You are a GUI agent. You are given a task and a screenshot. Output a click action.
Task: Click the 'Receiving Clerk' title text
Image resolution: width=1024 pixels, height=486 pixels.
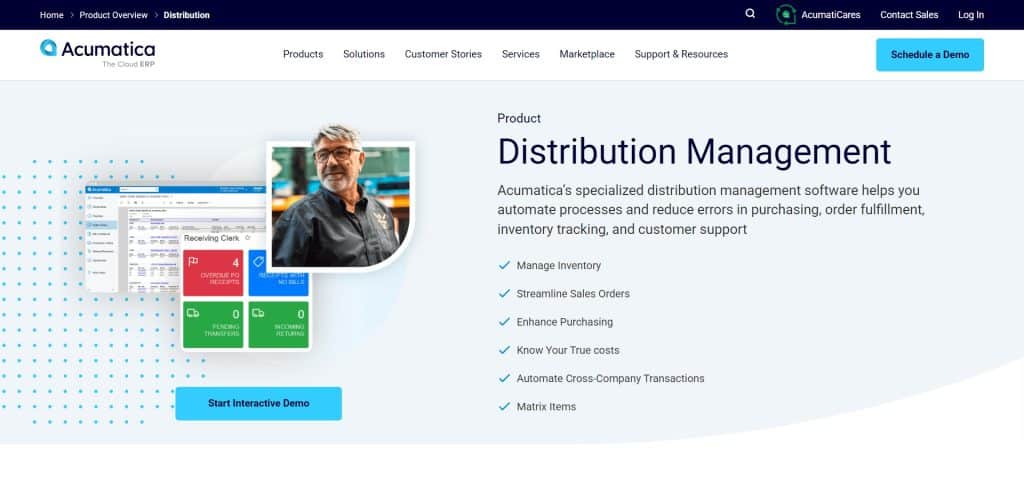[212, 238]
